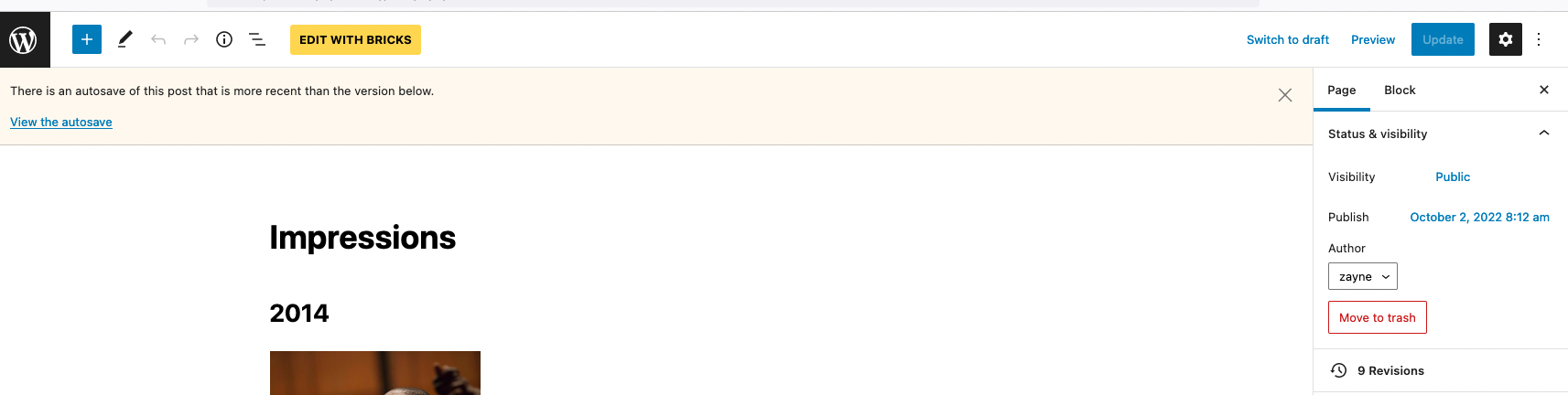Open the block inserter plus button
The image size is (1568, 395).
click(87, 39)
